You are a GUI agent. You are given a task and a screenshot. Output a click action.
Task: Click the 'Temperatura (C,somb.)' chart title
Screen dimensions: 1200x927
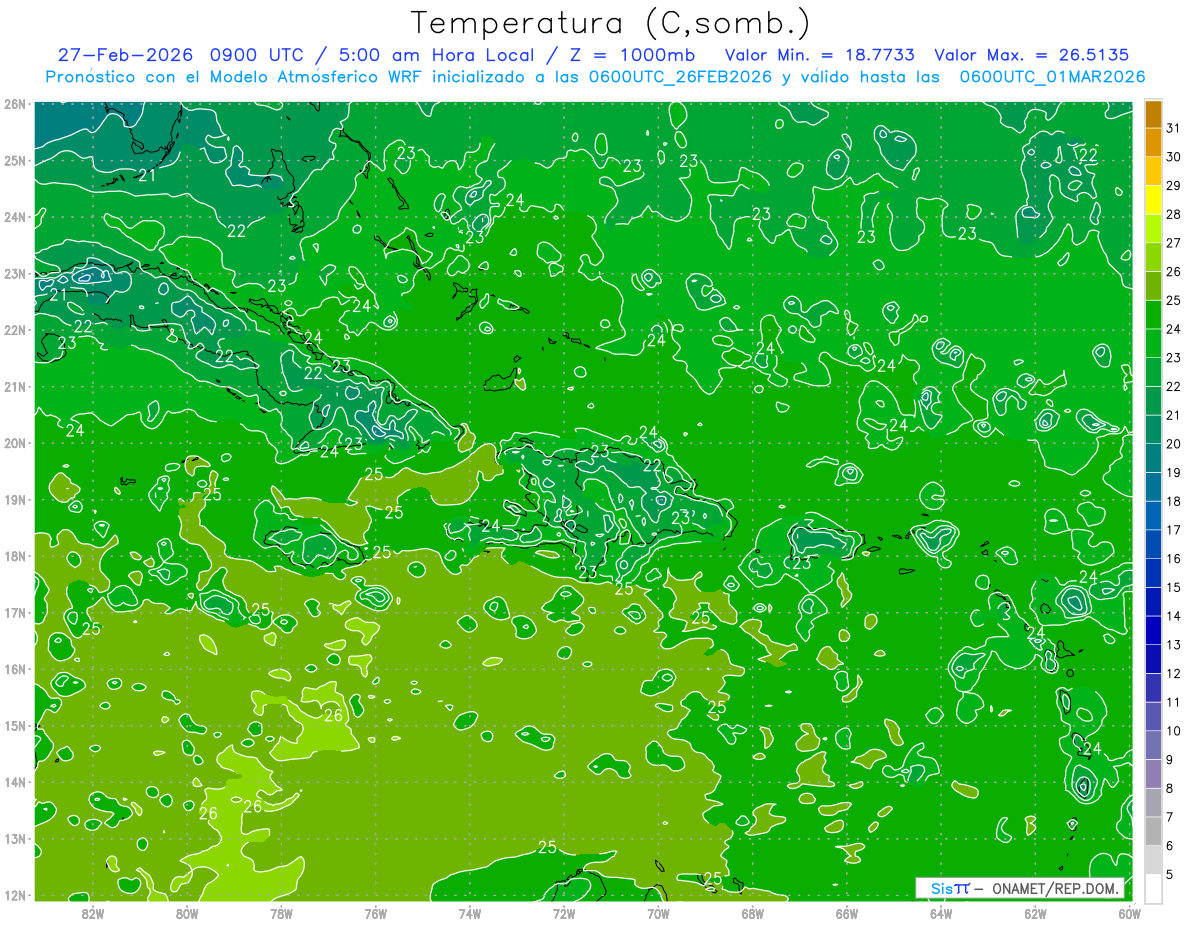[x=610, y=23]
